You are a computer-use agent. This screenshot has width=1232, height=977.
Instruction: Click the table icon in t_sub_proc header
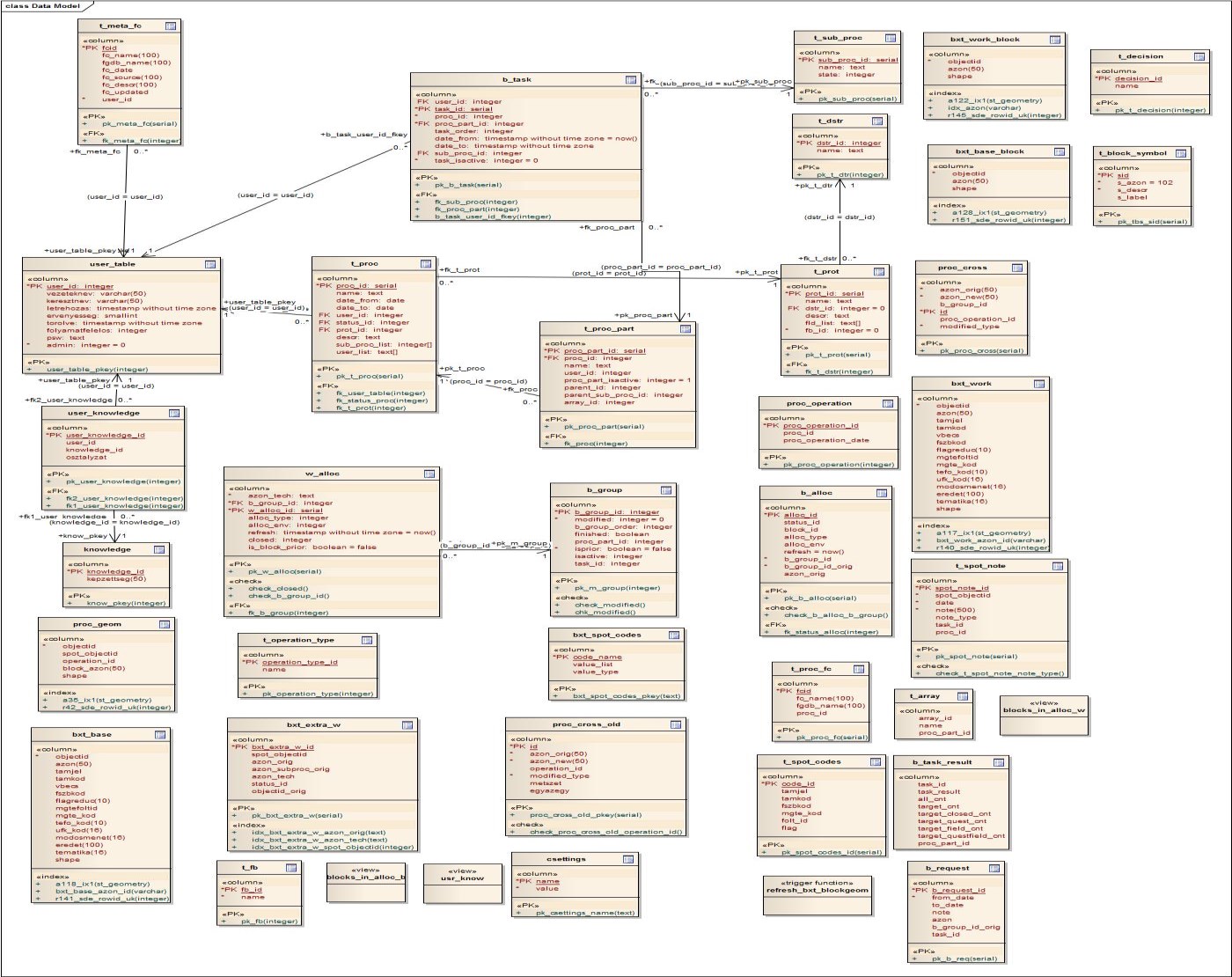891,38
